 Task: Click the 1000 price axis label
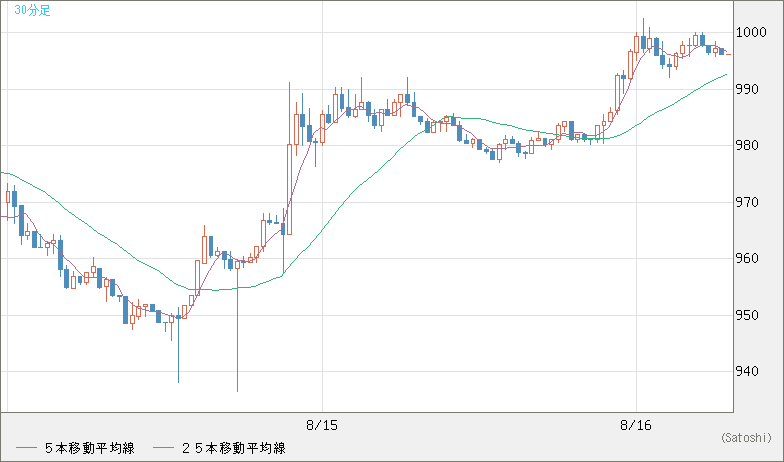pos(751,32)
